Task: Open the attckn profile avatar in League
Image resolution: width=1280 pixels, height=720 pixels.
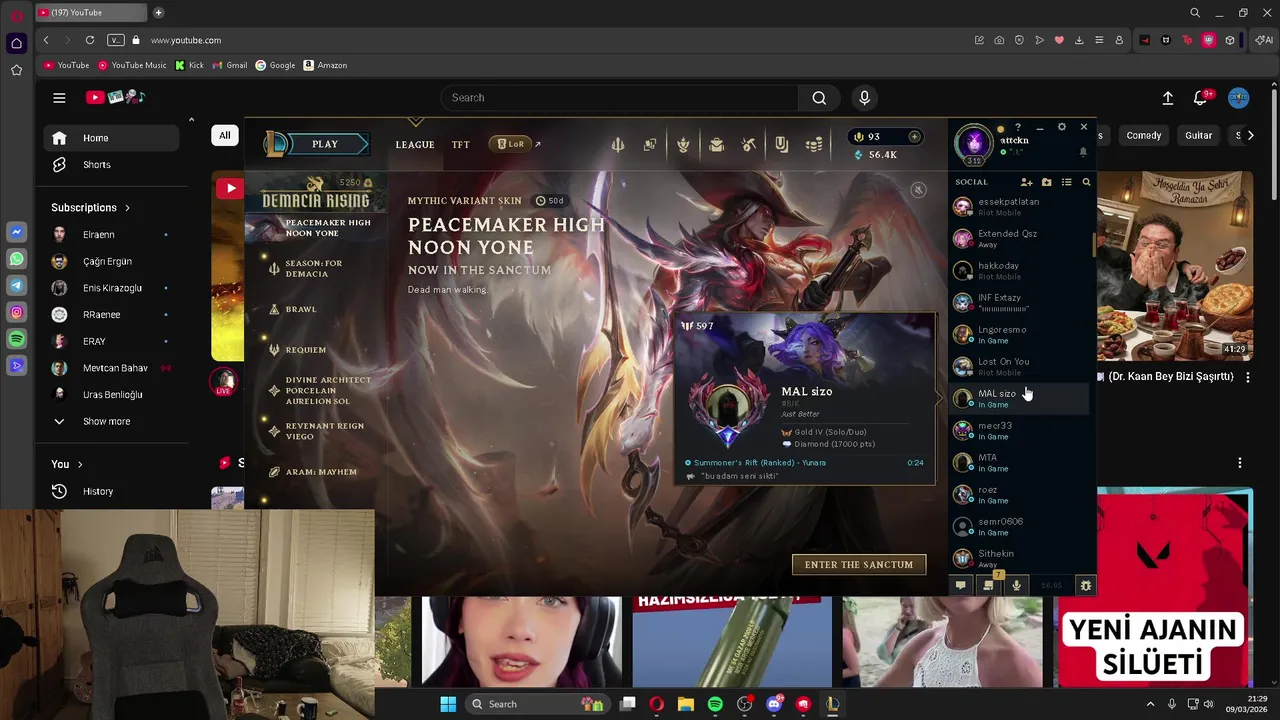Action: (973, 144)
